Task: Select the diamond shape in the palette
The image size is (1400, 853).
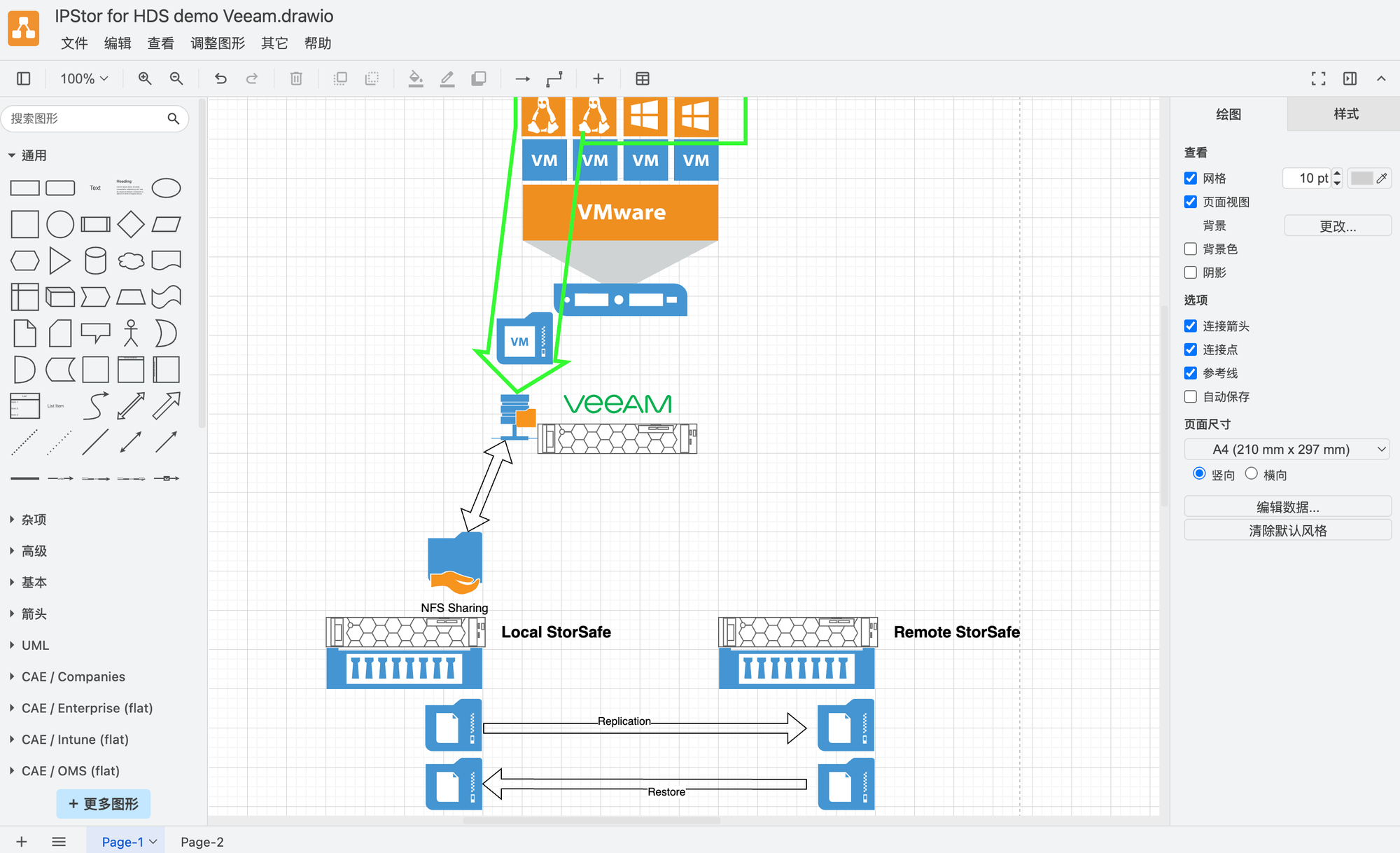Action: (x=131, y=224)
